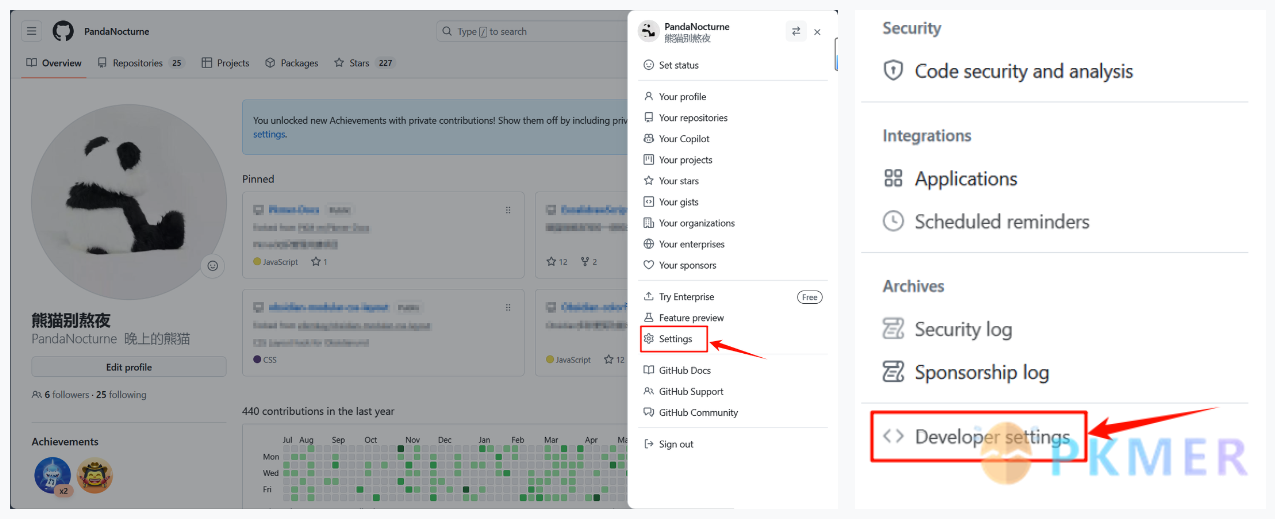Screen dimensions: 1275x519
Task: Choose Your gists menu entry
Action: pyautogui.click(x=678, y=202)
